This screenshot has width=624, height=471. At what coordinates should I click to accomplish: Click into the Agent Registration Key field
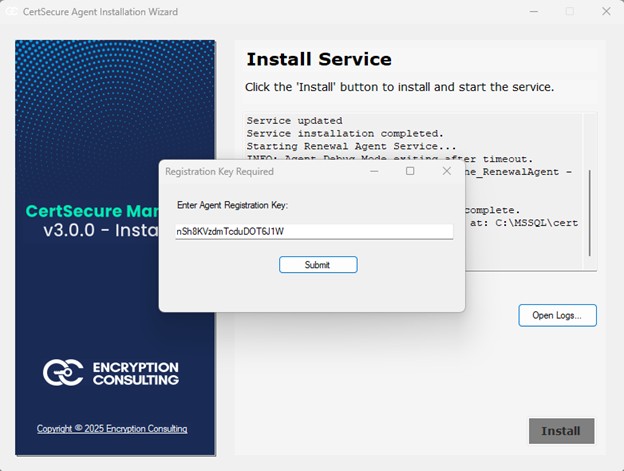click(x=314, y=232)
